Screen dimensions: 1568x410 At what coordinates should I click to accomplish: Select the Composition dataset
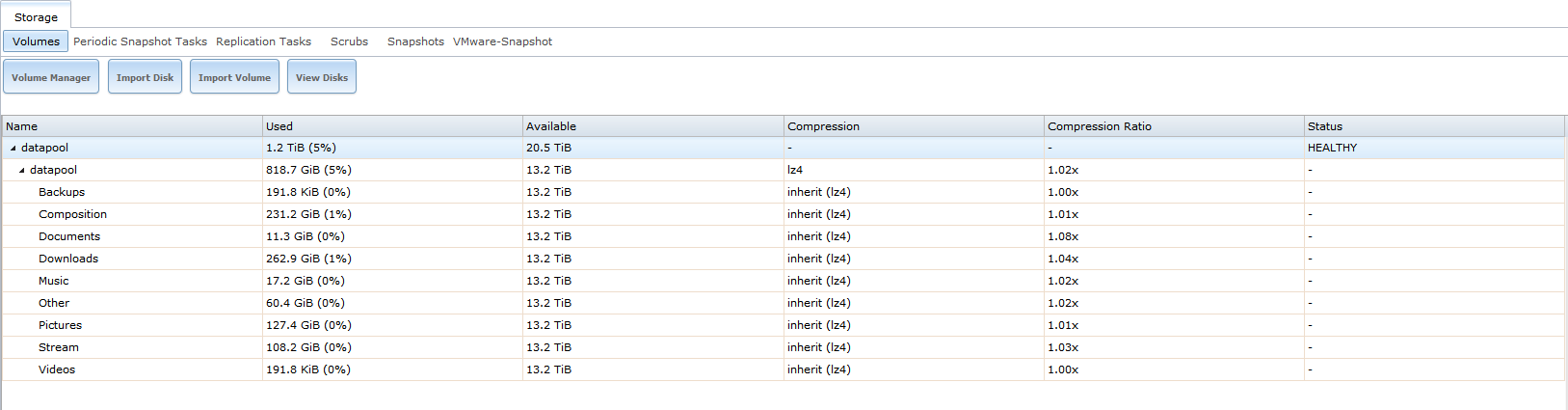pos(784,214)
